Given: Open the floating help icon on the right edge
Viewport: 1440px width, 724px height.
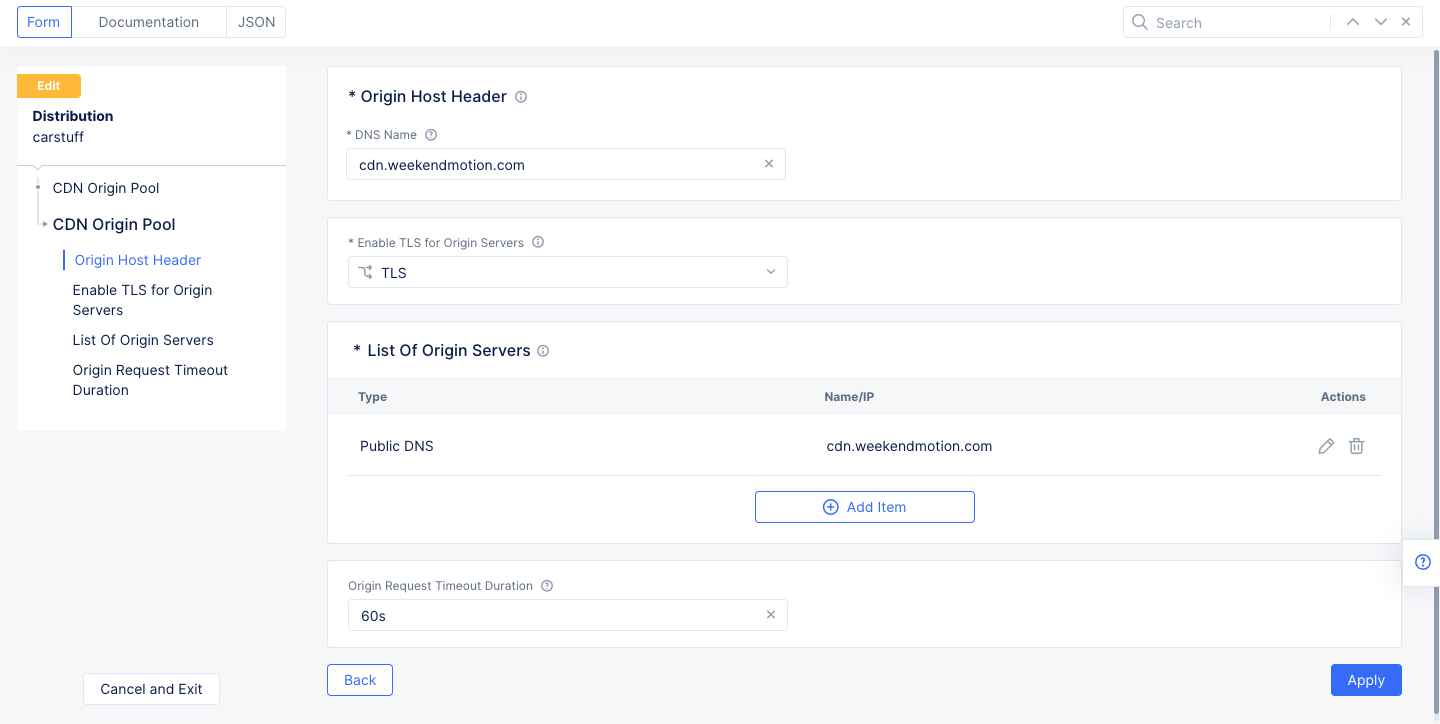Looking at the screenshot, I should (1422, 562).
